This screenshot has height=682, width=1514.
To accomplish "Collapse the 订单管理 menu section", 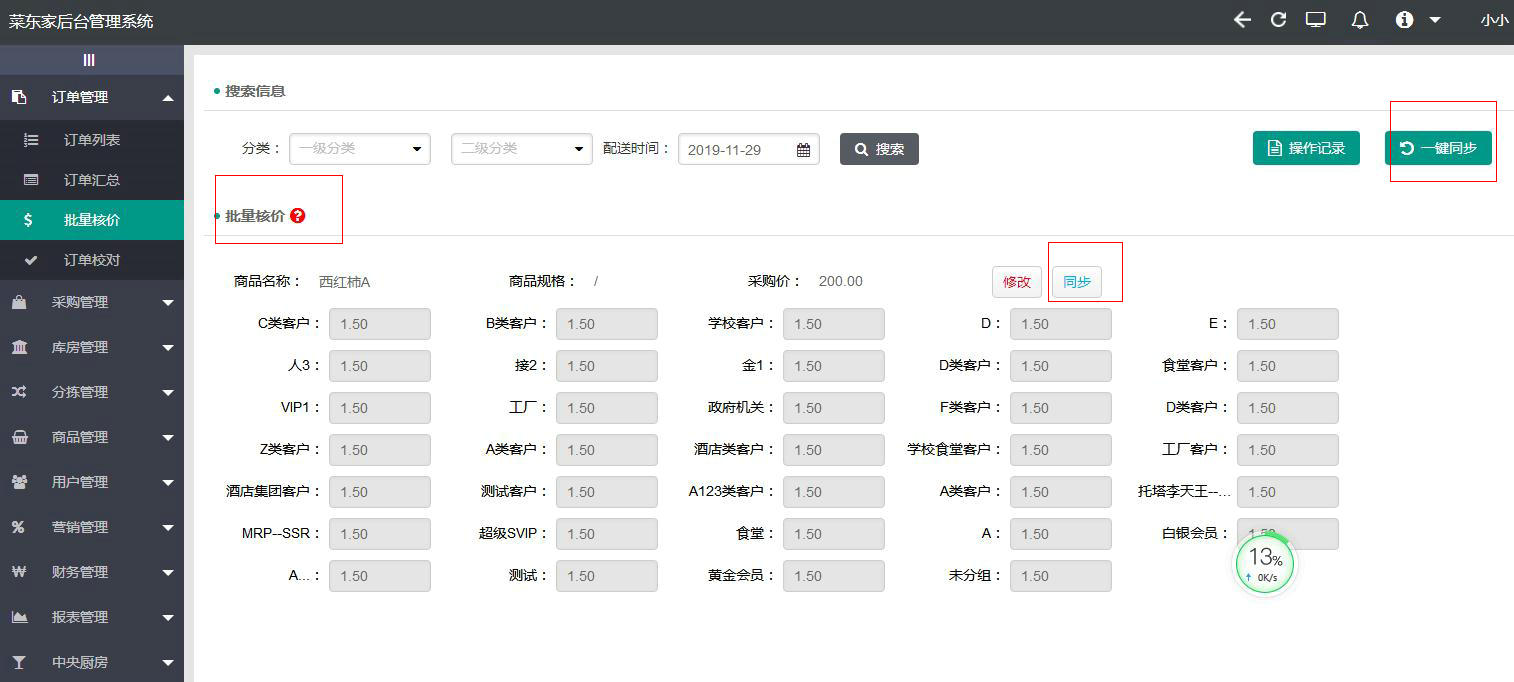I will click(92, 97).
